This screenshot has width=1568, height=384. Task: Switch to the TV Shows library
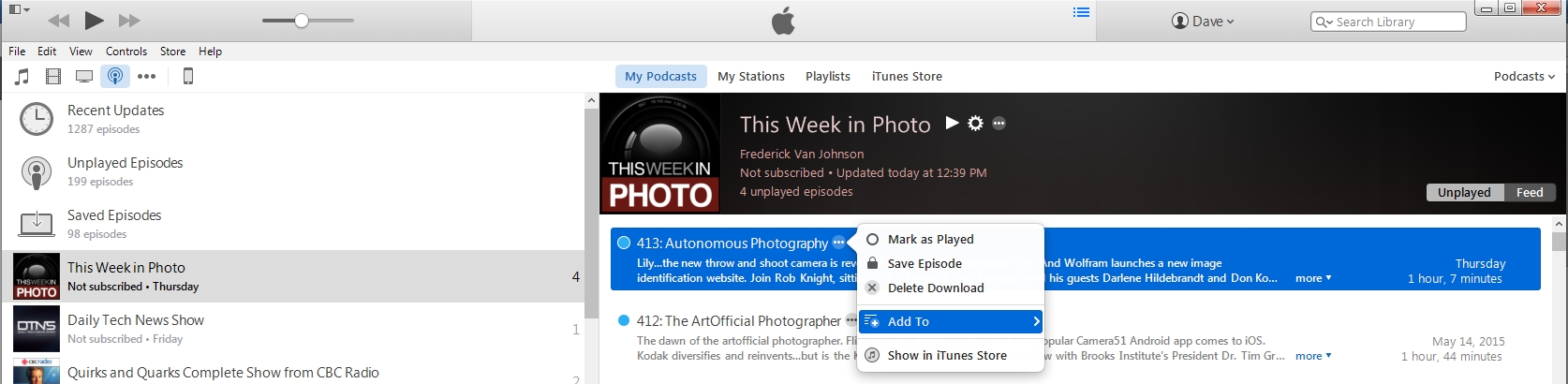click(84, 77)
